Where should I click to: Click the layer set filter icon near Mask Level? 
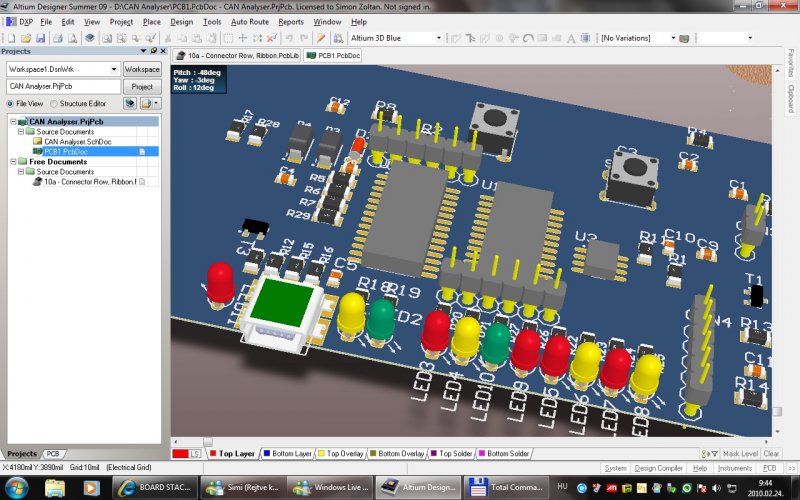709,454
